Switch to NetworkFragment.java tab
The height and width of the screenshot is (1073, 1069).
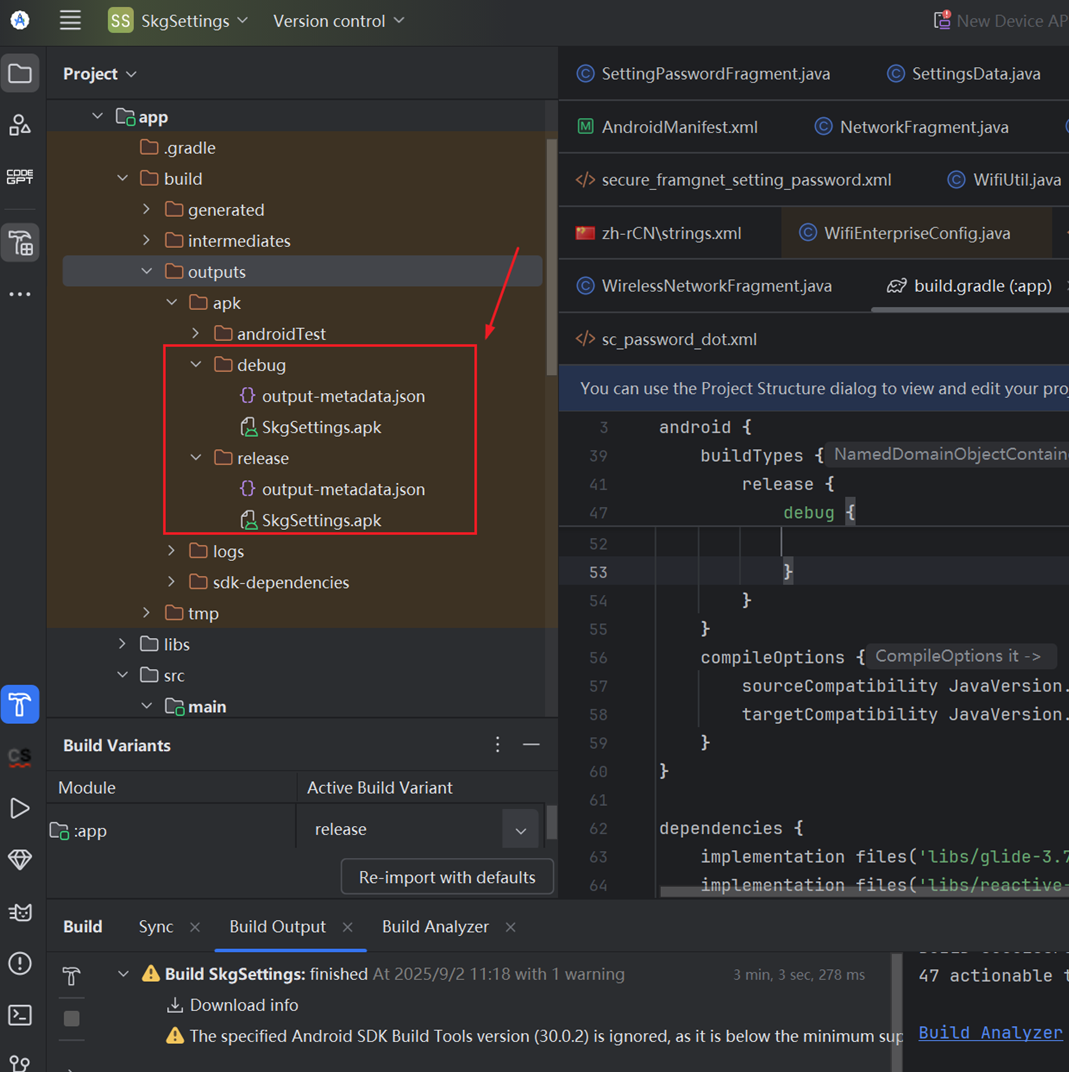tap(911, 127)
